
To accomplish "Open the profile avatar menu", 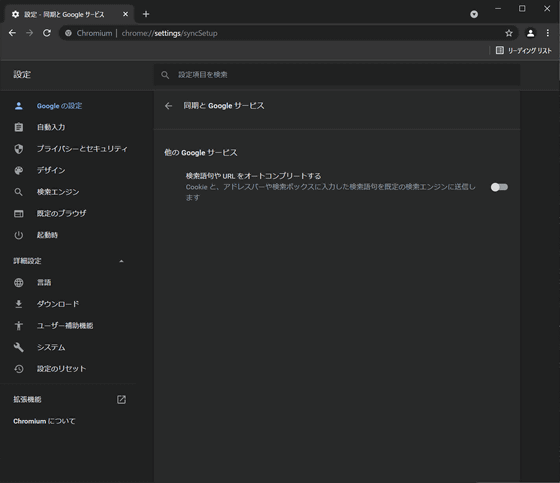I will pyautogui.click(x=530, y=33).
